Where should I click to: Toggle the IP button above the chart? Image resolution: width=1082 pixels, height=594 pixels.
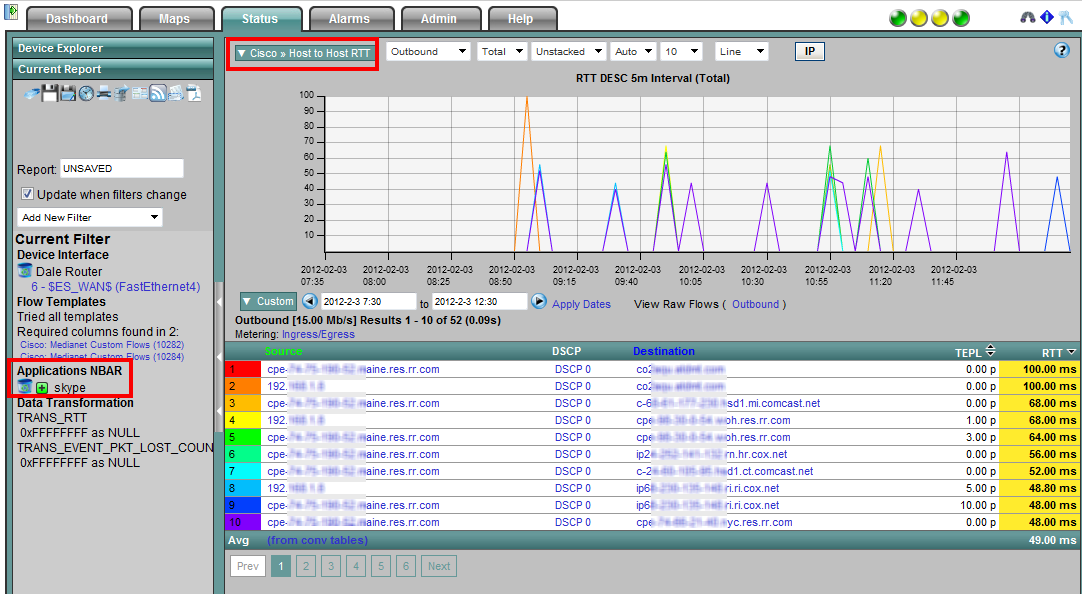coord(809,51)
